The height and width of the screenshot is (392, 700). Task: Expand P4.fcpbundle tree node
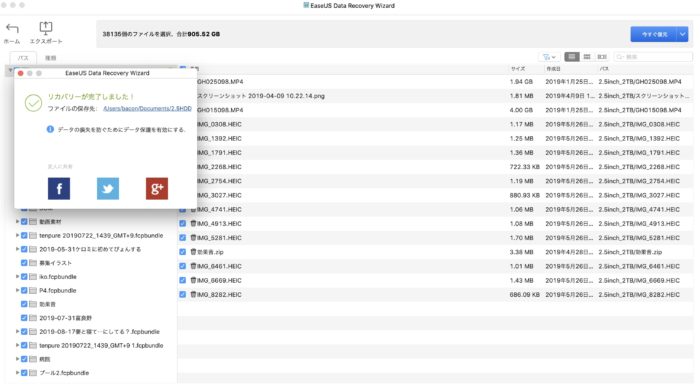click(x=17, y=291)
